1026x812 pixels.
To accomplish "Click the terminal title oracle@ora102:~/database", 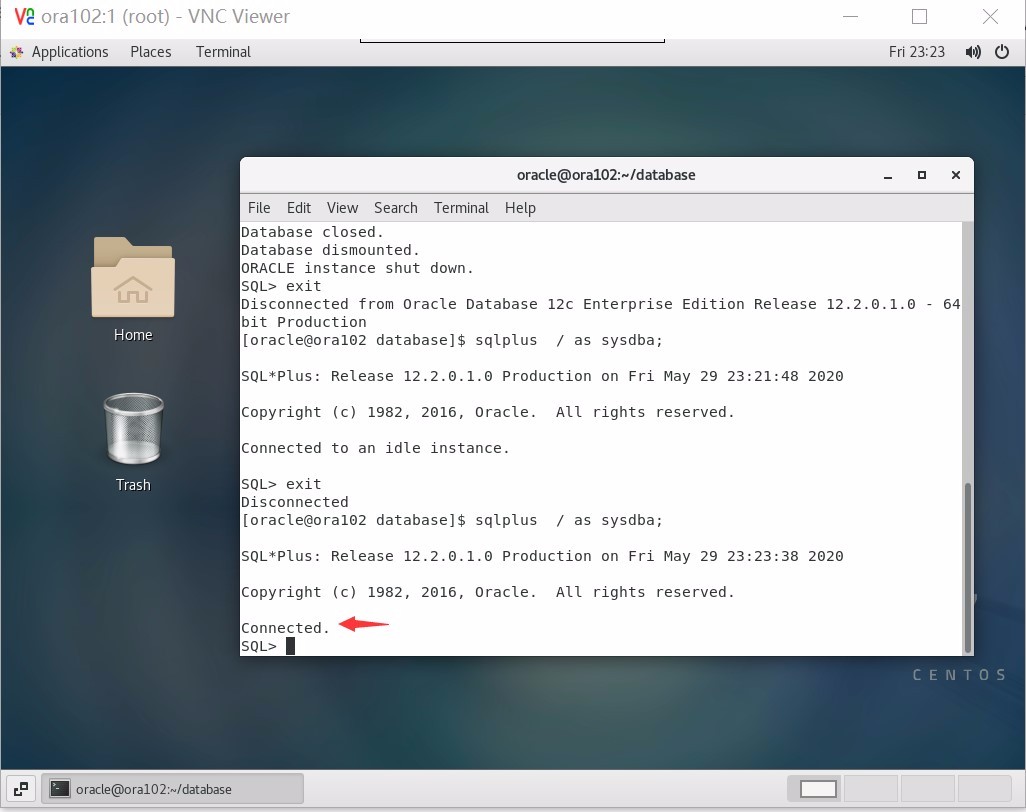I will pyautogui.click(x=606, y=175).
